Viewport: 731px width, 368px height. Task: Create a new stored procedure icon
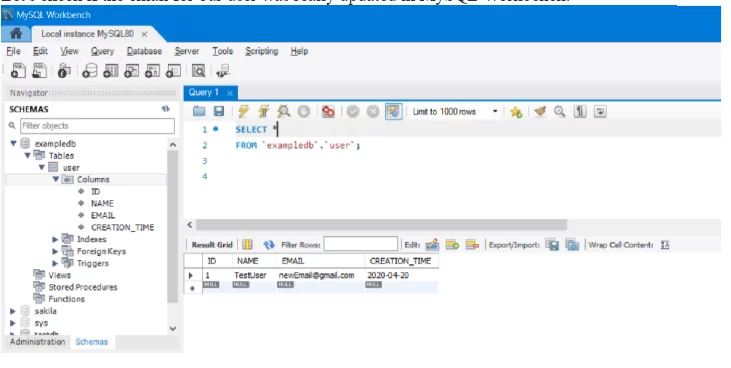[152, 71]
